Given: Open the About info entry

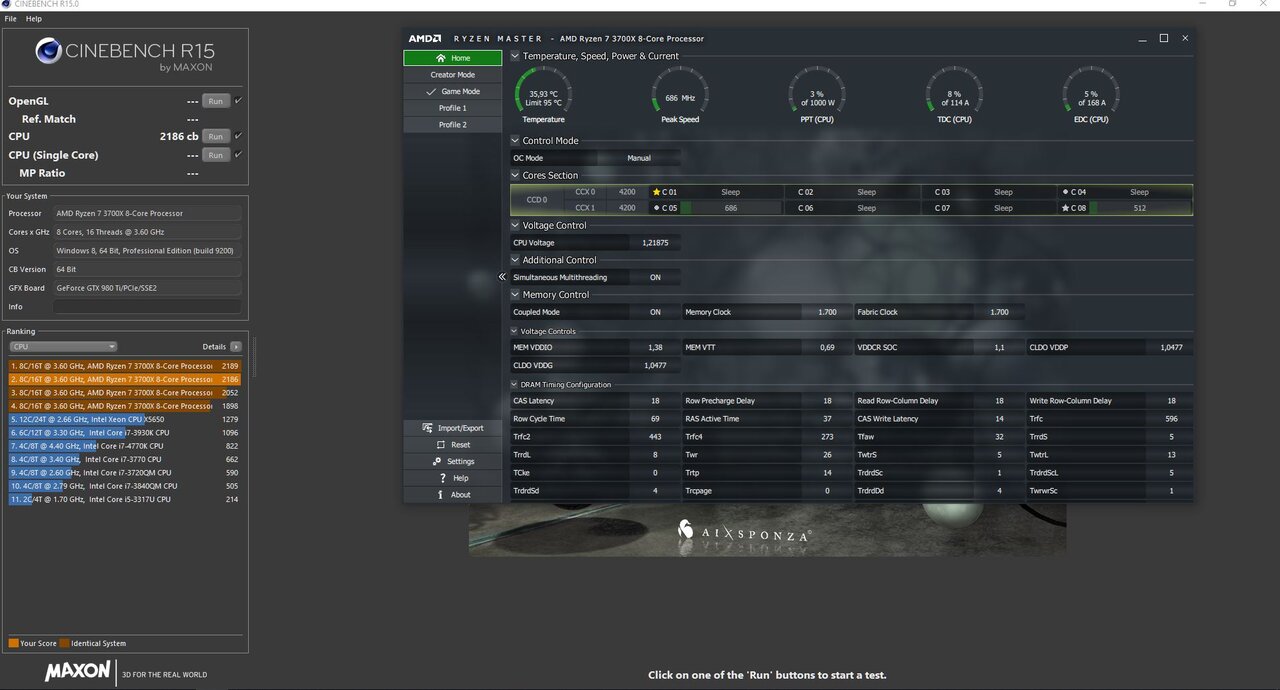Looking at the screenshot, I should tap(453, 495).
